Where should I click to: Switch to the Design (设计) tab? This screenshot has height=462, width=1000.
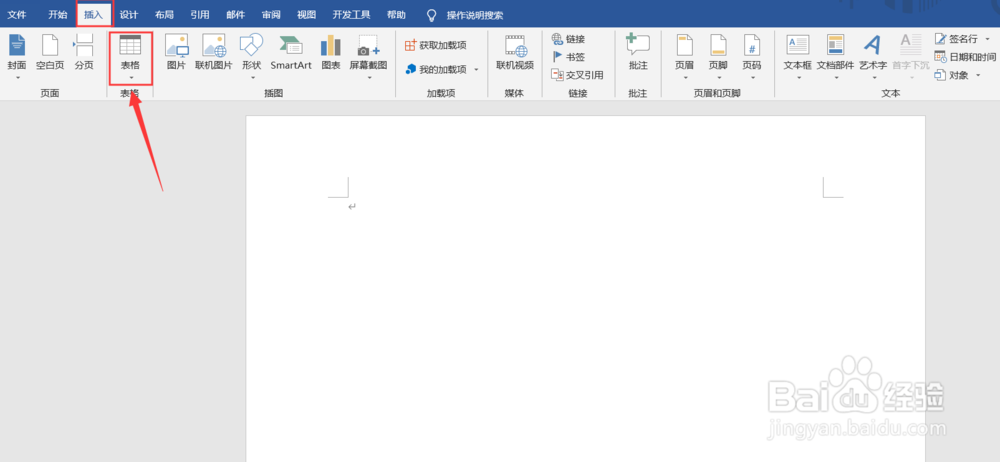(x=129, y=14)
